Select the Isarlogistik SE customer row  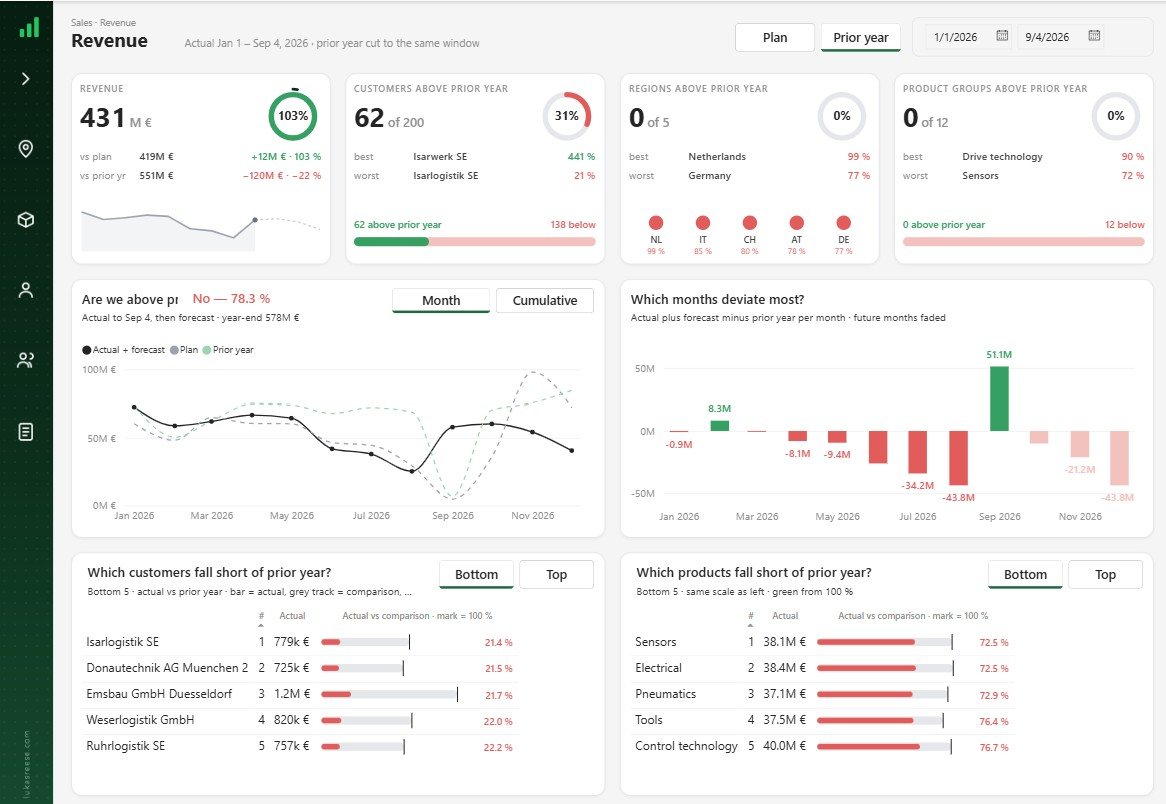pos(301,642)
